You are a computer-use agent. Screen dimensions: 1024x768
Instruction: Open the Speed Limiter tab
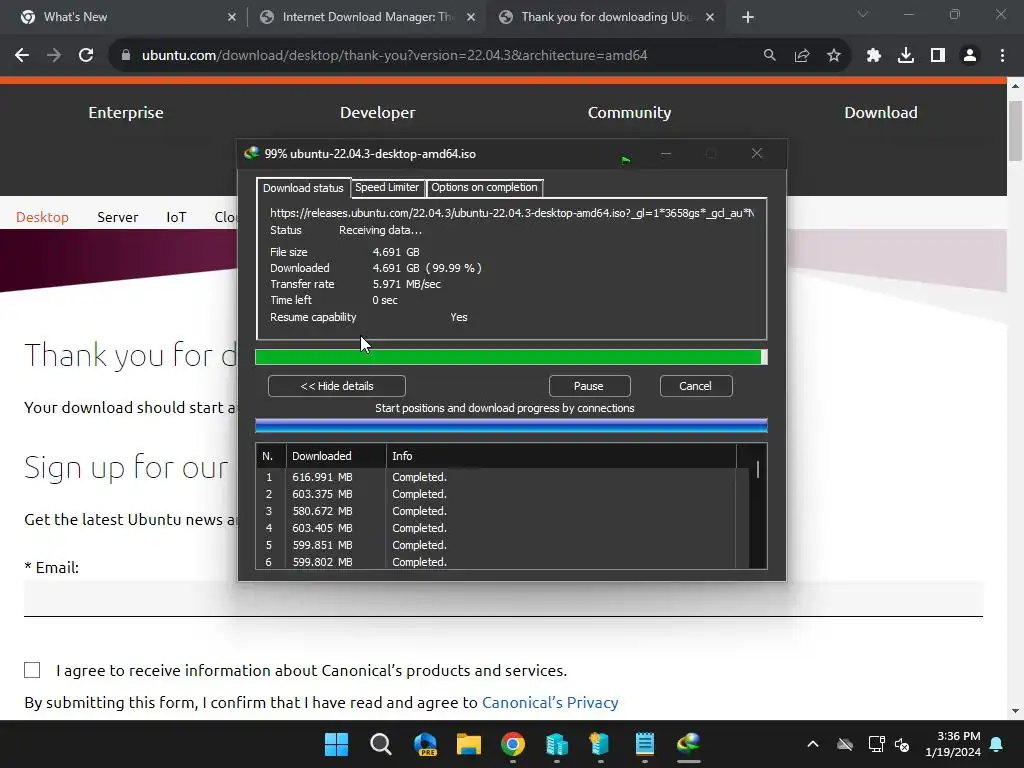tap(387, 187)
